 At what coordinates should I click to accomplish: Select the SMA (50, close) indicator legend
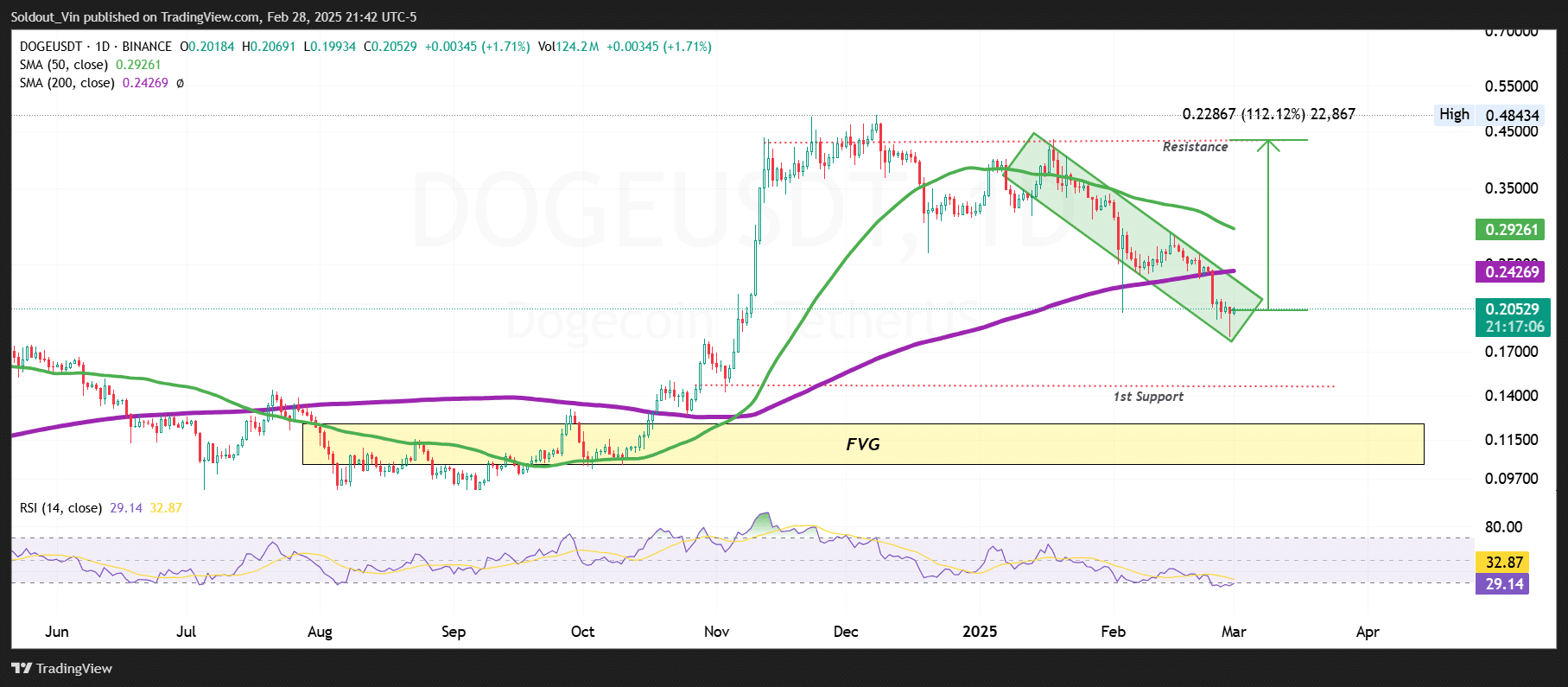[x=64, y=65]
